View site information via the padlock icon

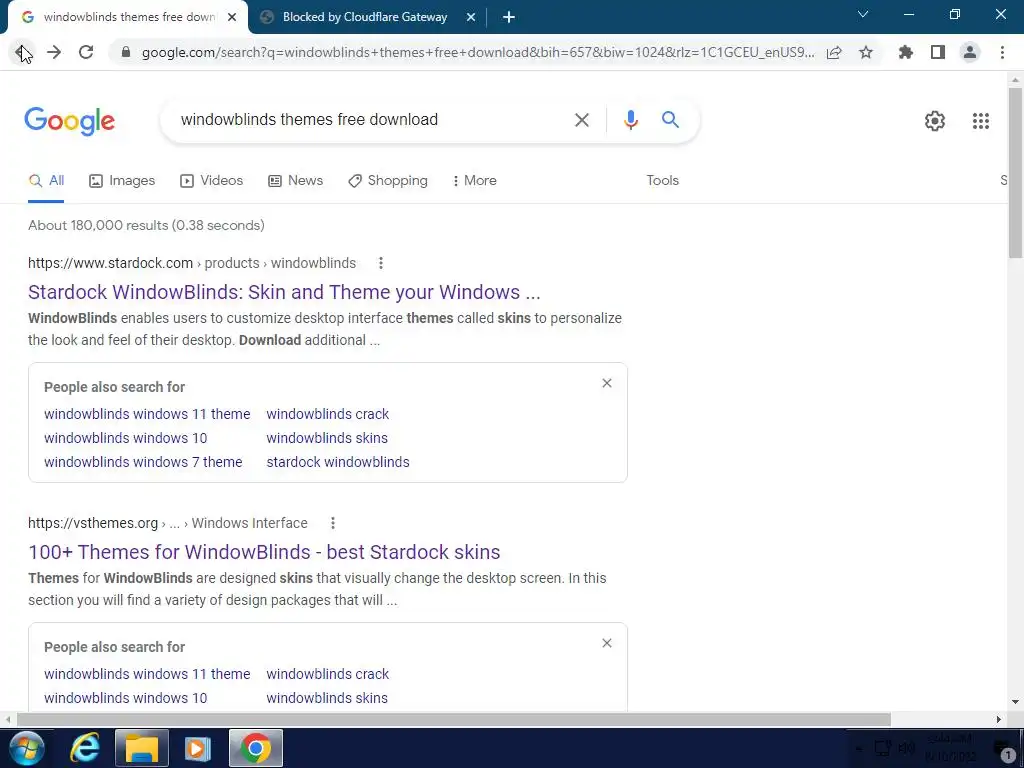point(126,52)
